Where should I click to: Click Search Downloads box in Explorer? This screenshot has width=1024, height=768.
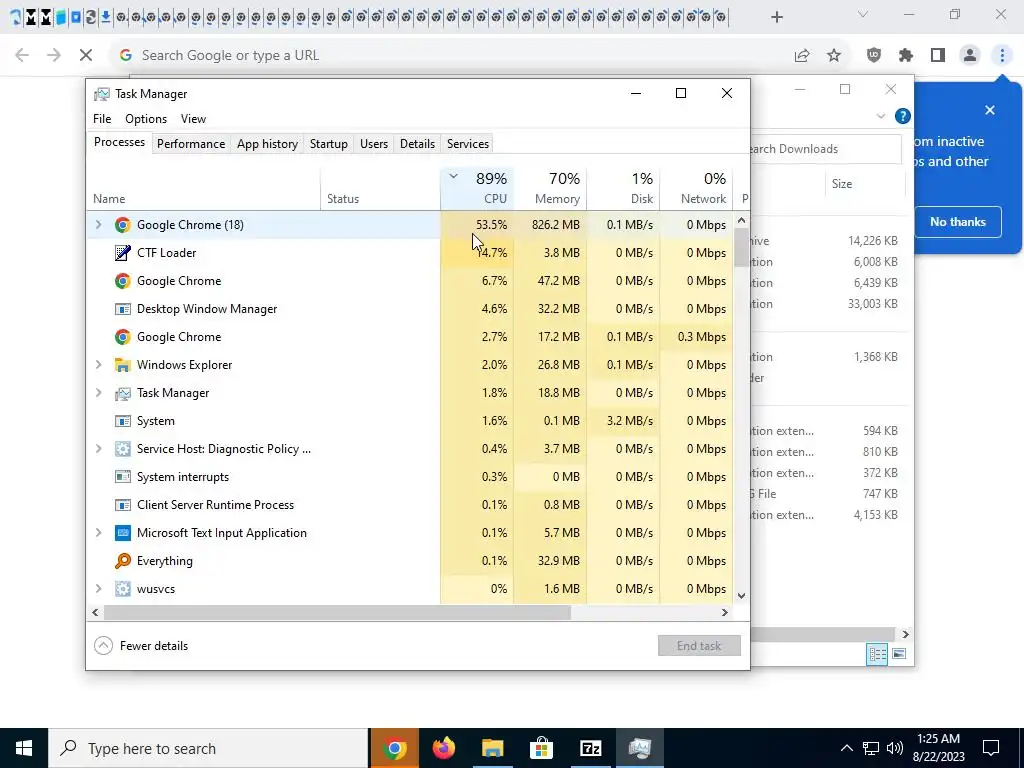826,149
